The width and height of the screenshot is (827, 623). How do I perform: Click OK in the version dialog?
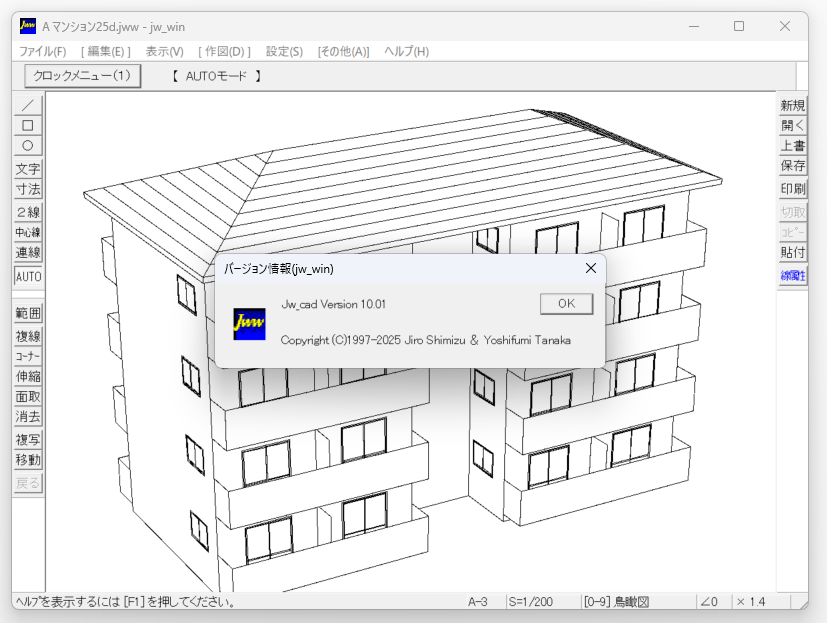[565, 305]
